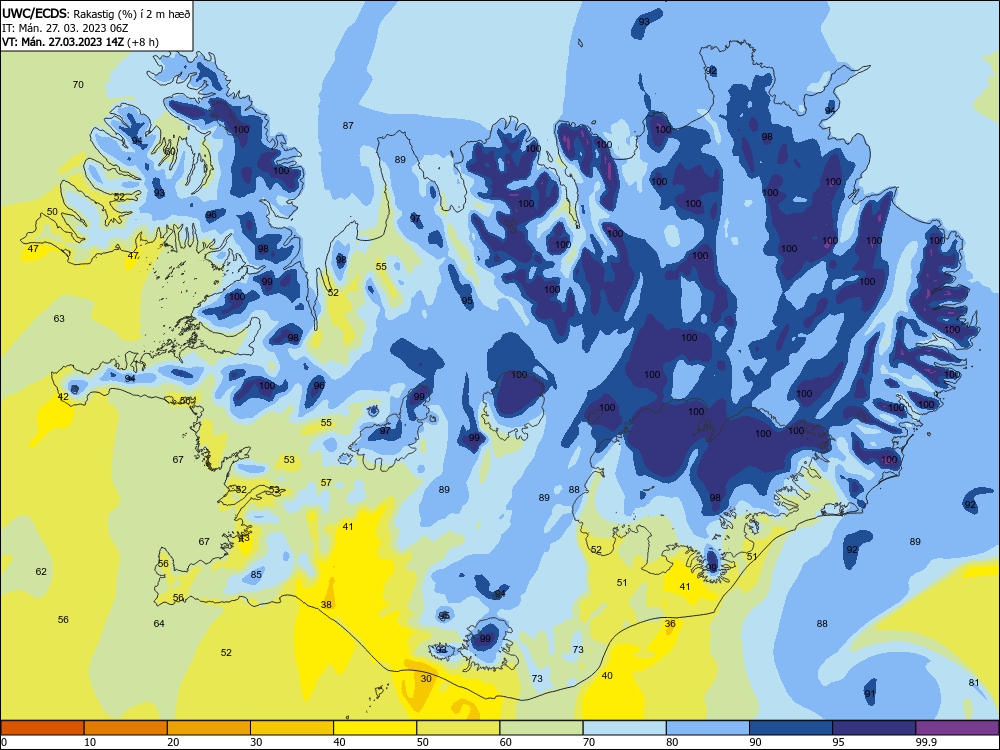Click the purple swatch above 99.9
The width and height of the screenshot is (1000, 750).
[x=957, y=728]
